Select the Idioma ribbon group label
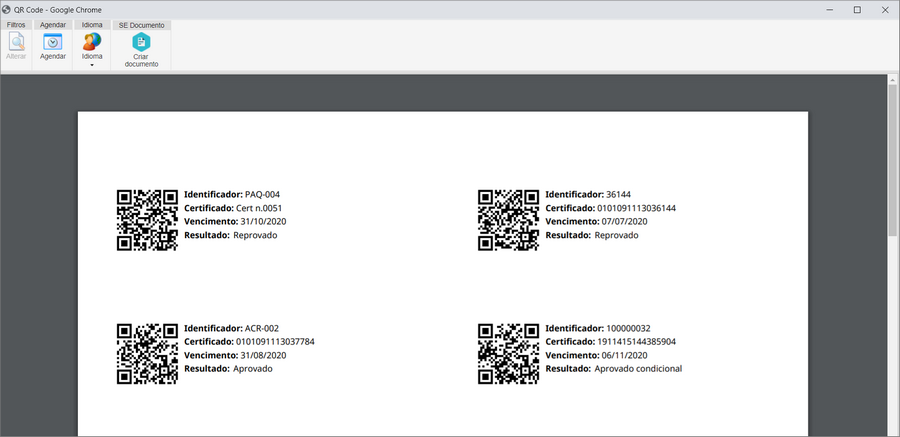Viewport: 900px width, 437px height. tap(92, 25)
